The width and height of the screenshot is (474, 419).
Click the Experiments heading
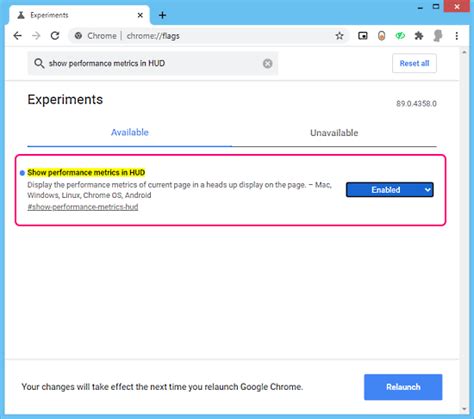(x=65, y=99)
